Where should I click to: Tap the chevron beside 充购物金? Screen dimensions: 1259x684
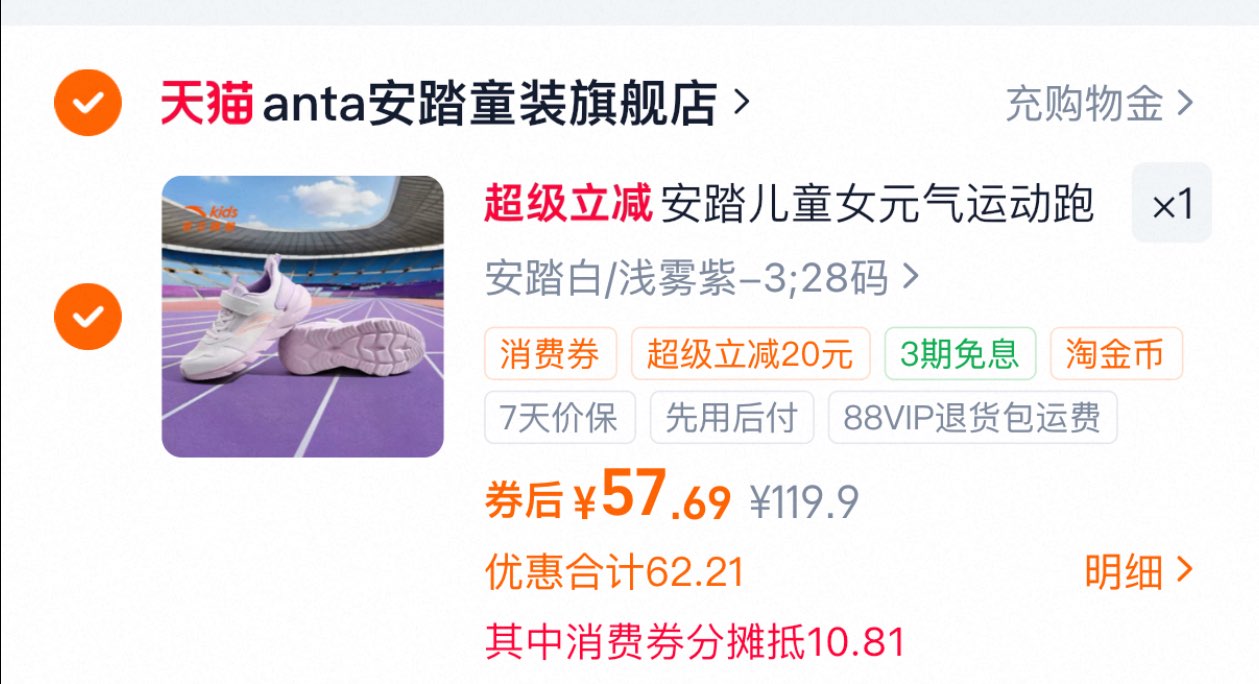pyautogui.click(x=1185, y=103)
